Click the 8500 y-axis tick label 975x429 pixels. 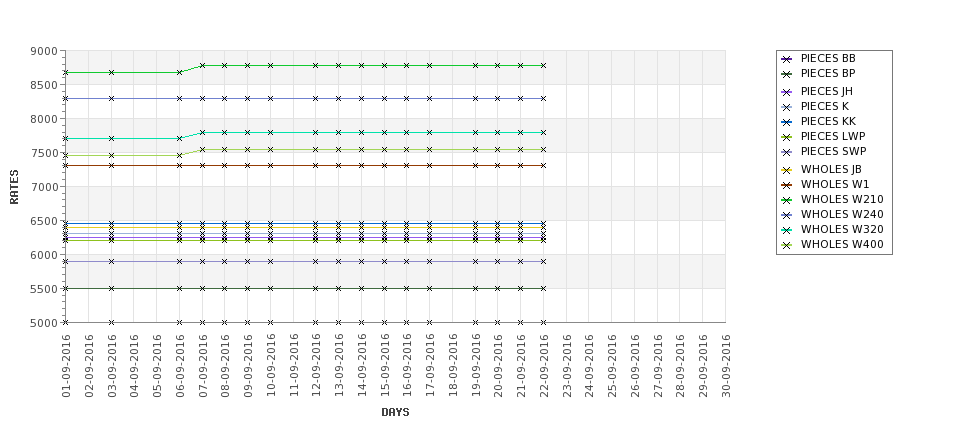click(x=44, y=85)
